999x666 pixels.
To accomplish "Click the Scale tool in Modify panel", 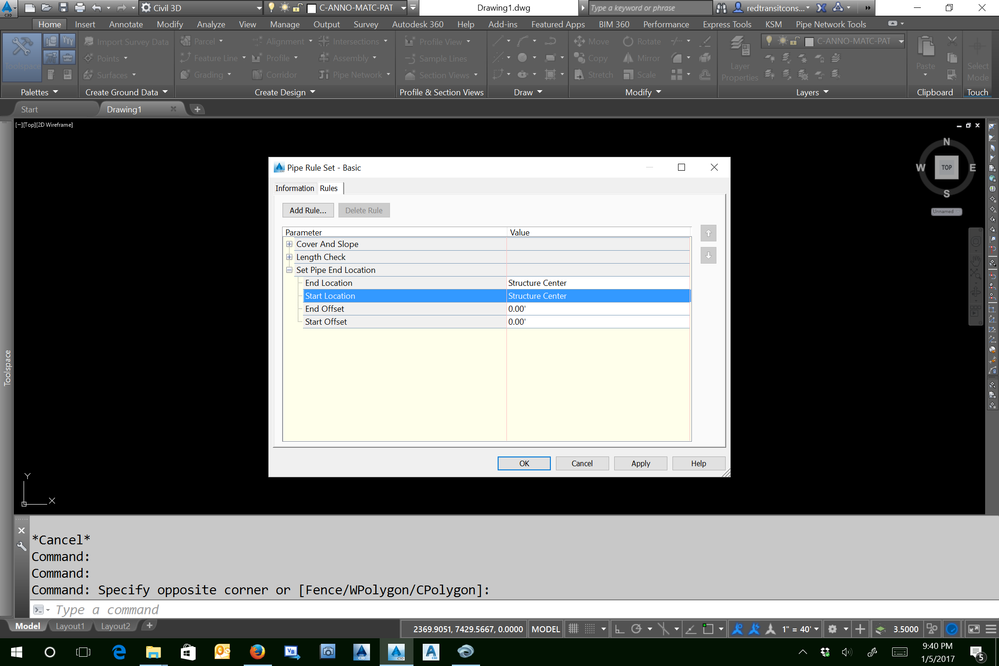I will (639, 75).
